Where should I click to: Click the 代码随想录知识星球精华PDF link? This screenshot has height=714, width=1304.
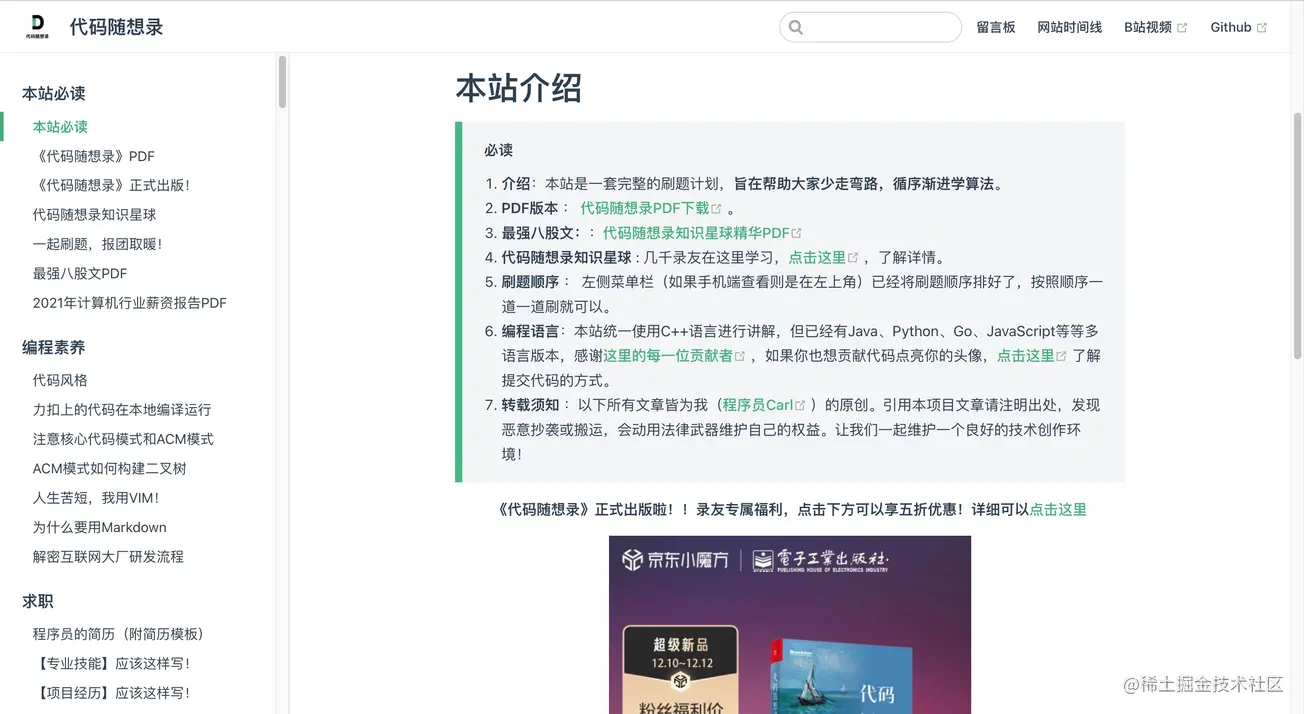[x=696, y=233]
